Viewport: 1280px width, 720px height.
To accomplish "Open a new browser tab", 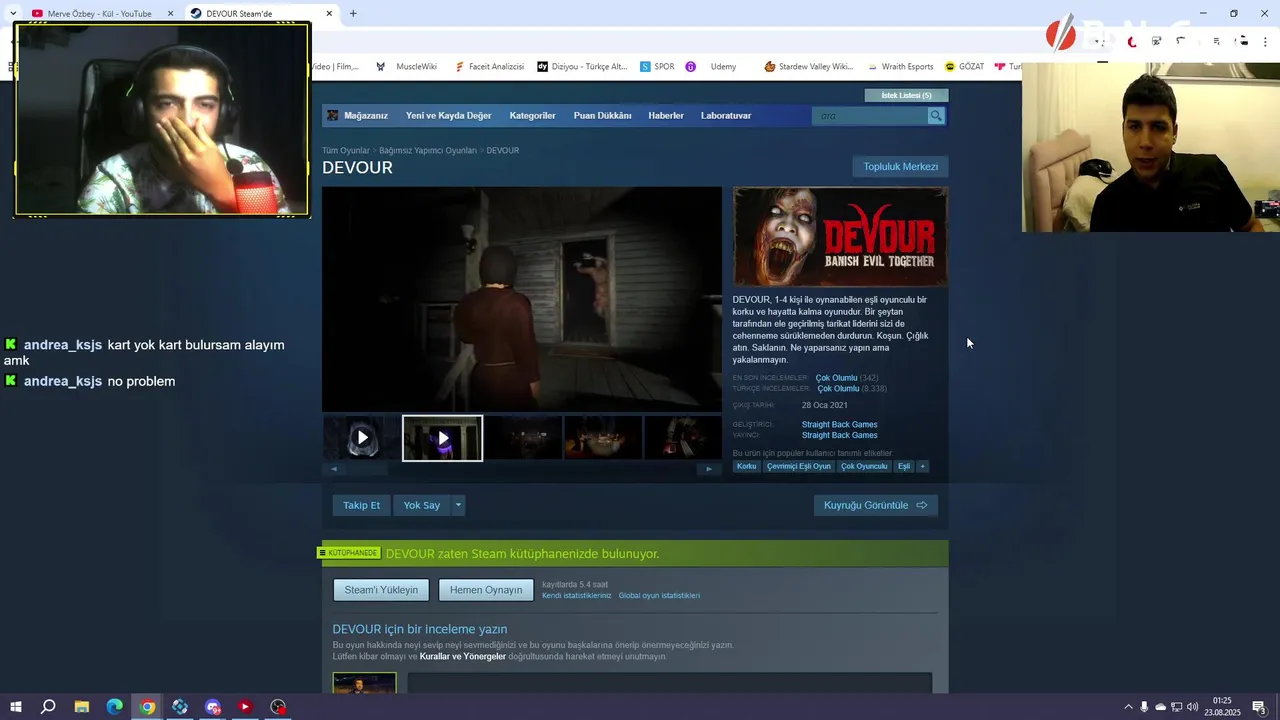I will (353, 13).
